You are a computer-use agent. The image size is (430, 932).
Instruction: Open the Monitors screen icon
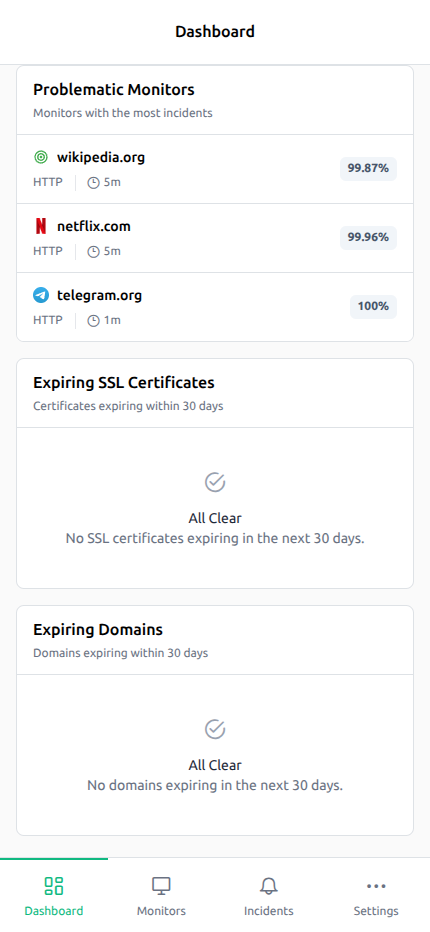click(161, 886)
